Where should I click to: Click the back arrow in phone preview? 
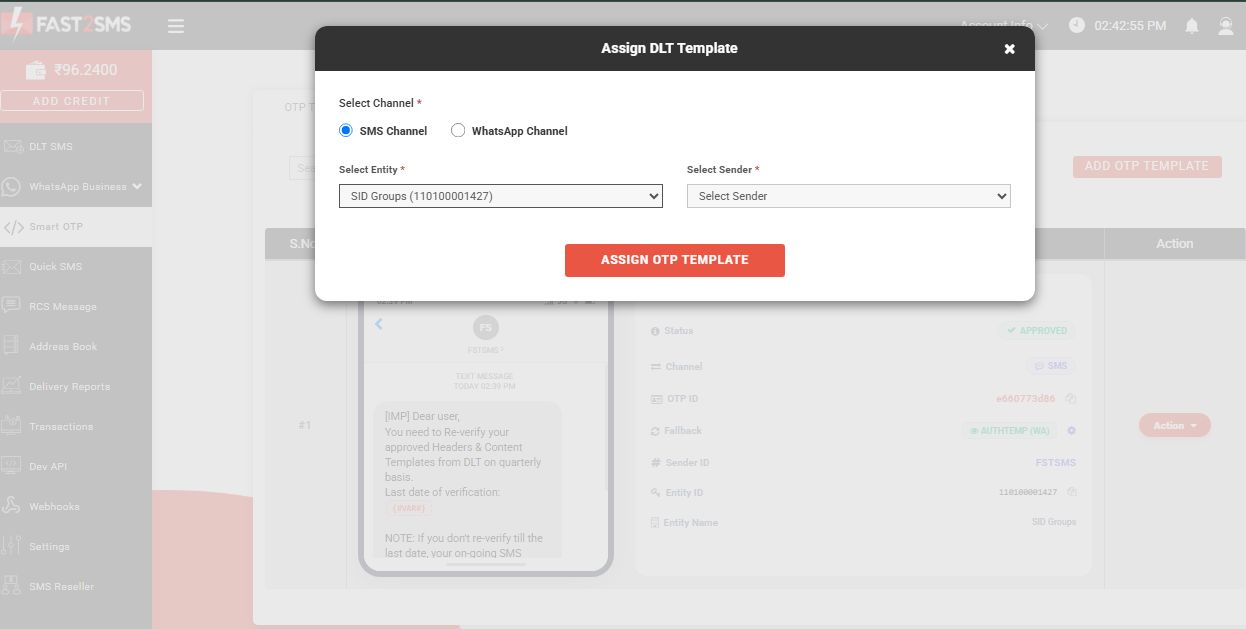379,324
